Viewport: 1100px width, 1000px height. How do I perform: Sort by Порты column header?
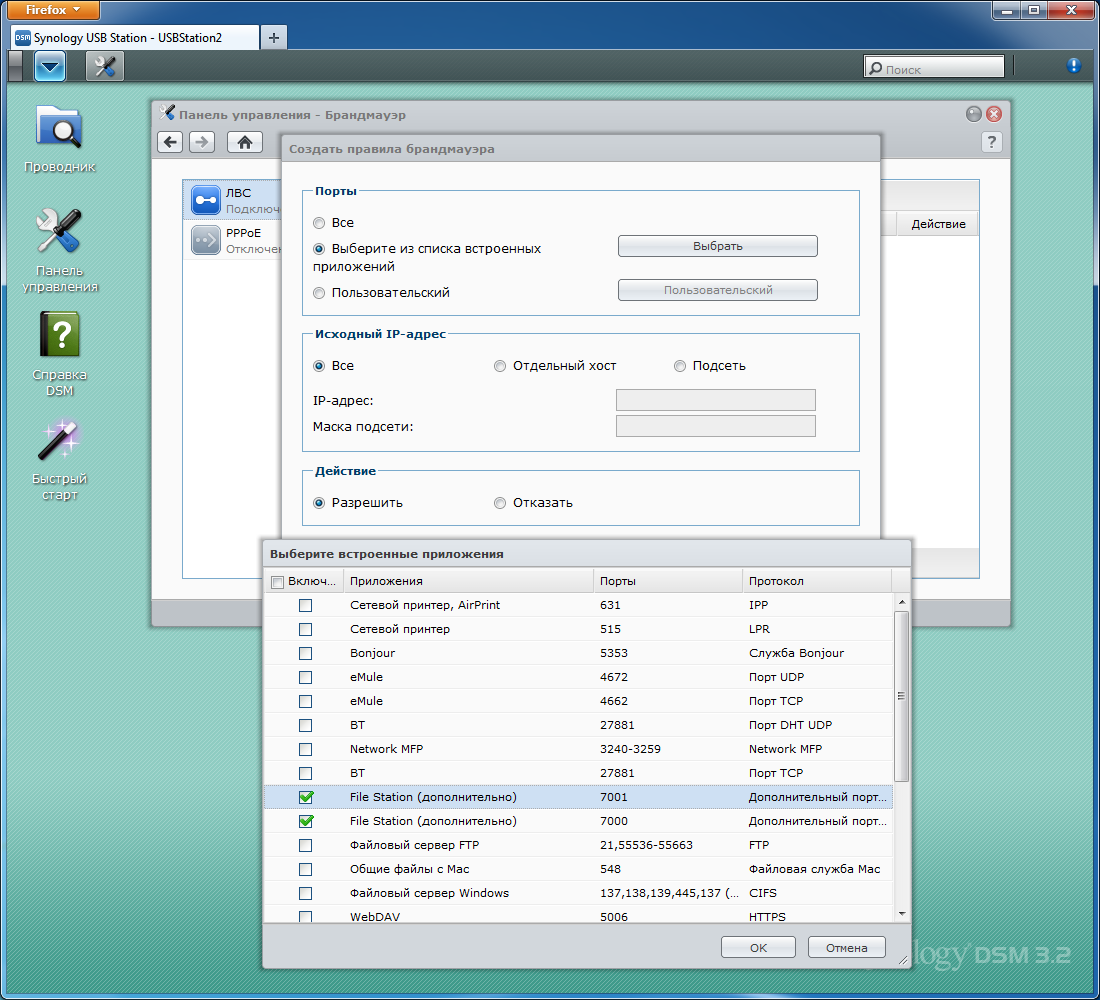pyautogui.click(x=668, y=581)
